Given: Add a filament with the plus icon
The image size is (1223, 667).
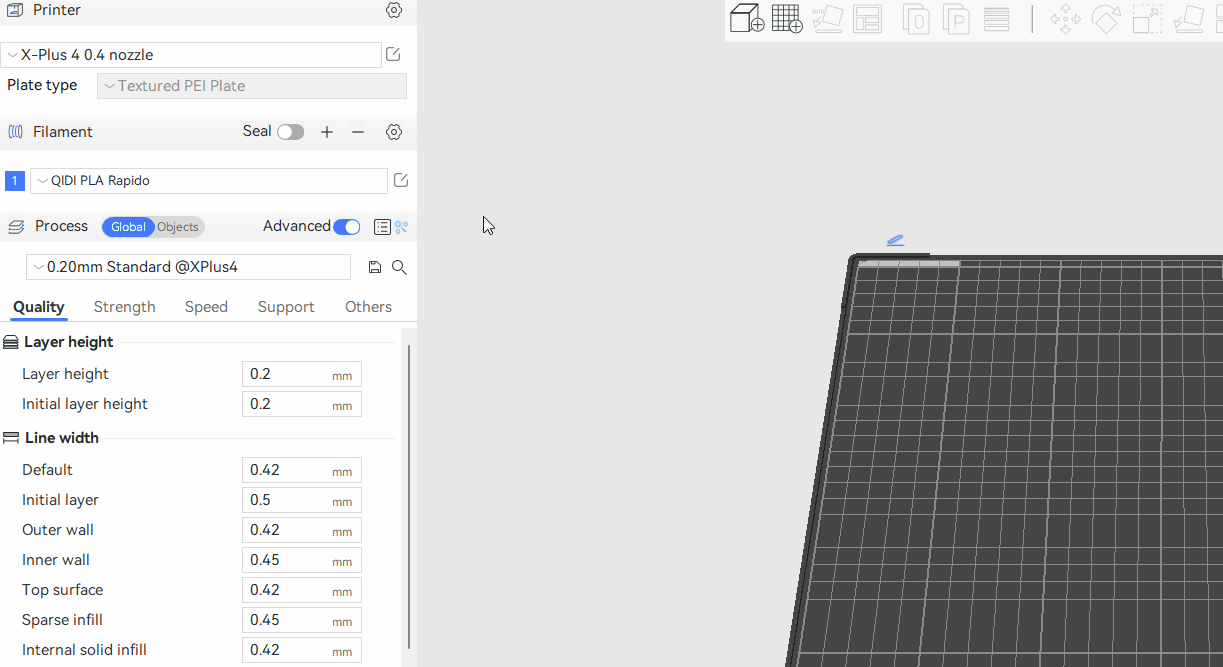Looking at the screenshot, I should (x=327, y=132).
